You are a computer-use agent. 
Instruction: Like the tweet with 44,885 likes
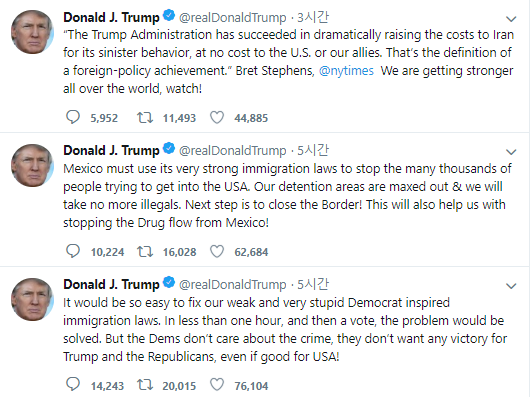click(x=217, y=118)
